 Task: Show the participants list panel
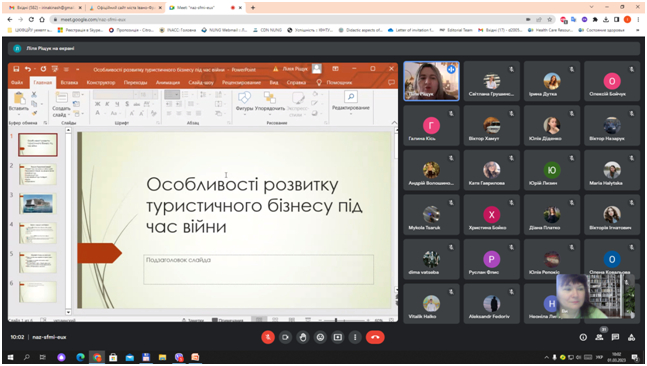click(x=599, y=337)
